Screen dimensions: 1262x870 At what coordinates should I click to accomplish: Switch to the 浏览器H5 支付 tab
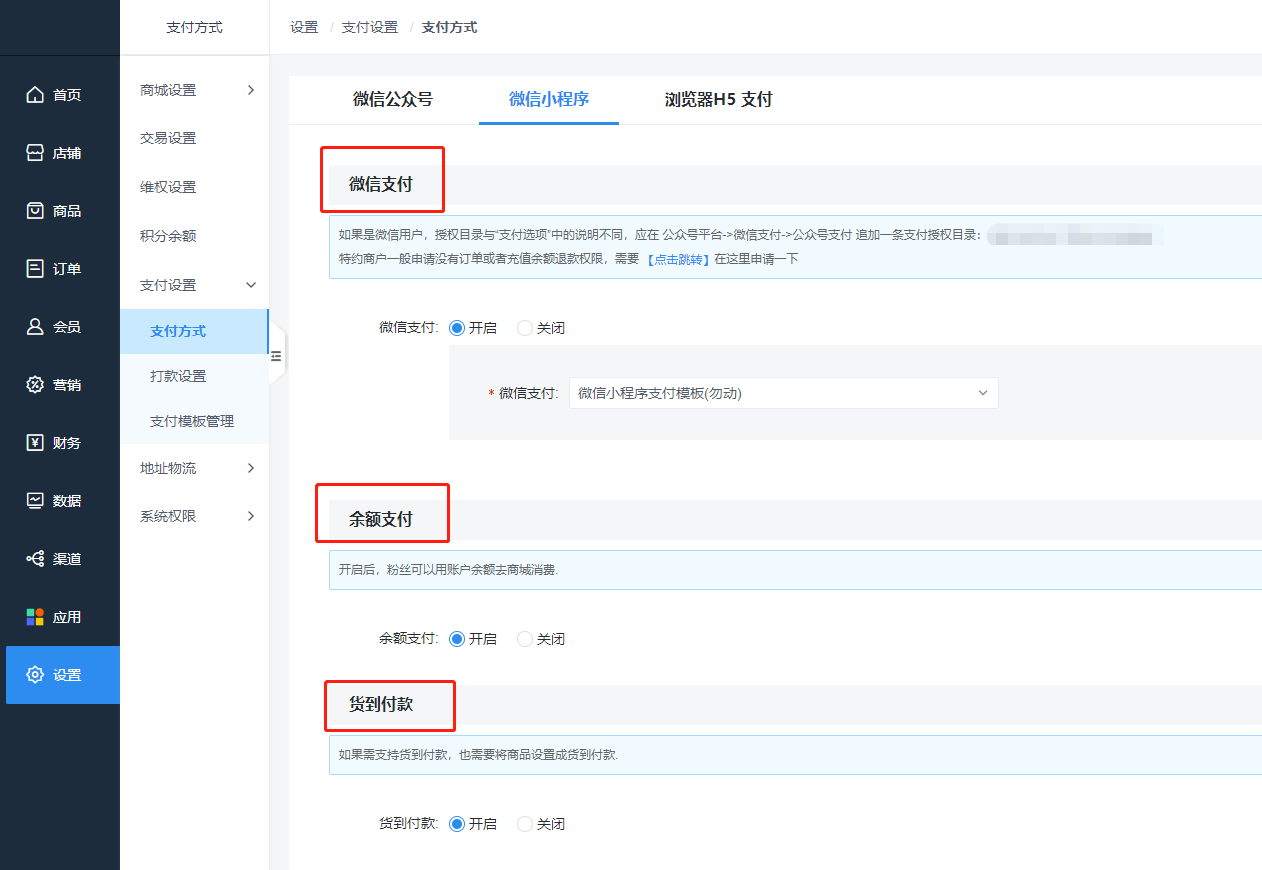click(x=718, y=100)
